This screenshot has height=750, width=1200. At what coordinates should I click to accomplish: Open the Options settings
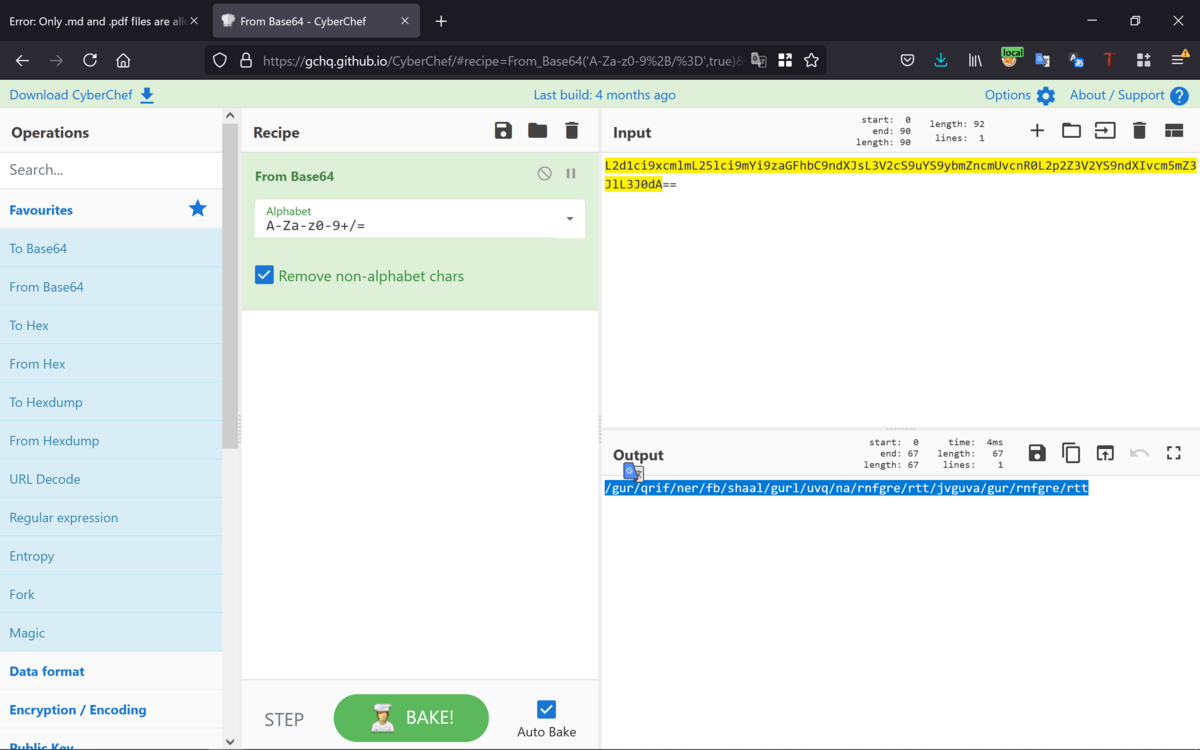(1019, 95)
